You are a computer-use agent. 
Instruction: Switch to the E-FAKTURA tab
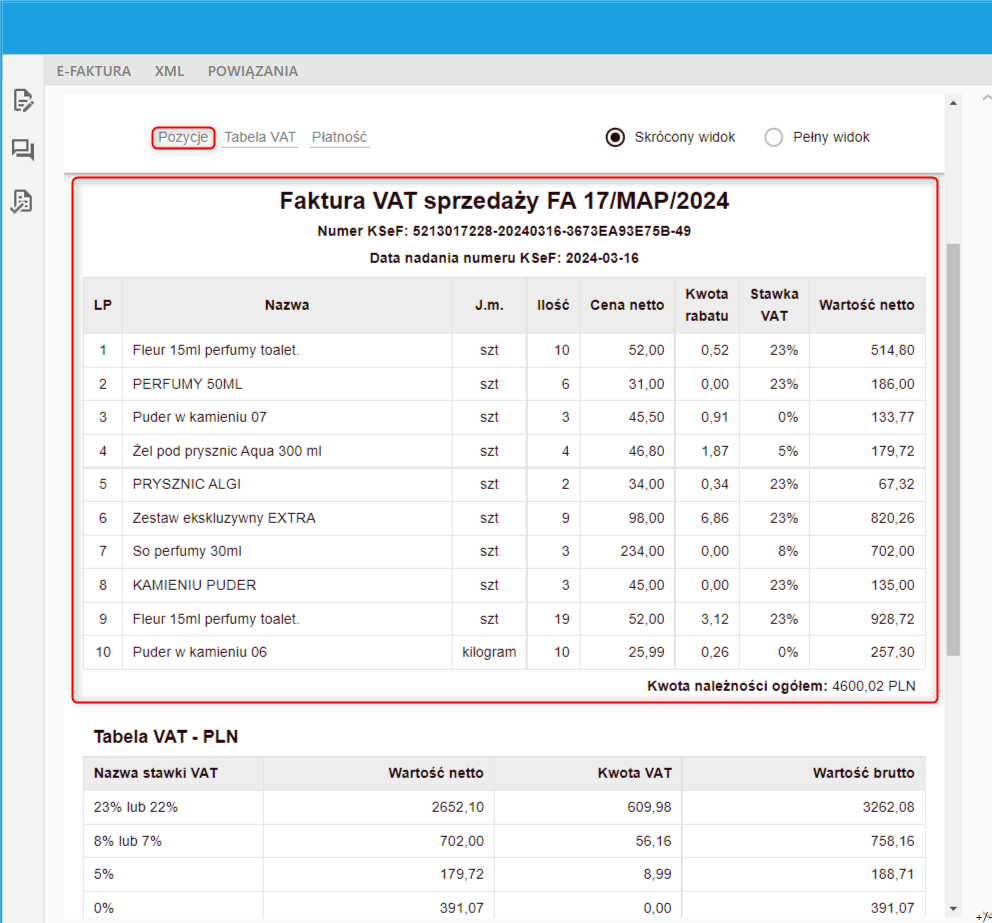click(94, 71)
